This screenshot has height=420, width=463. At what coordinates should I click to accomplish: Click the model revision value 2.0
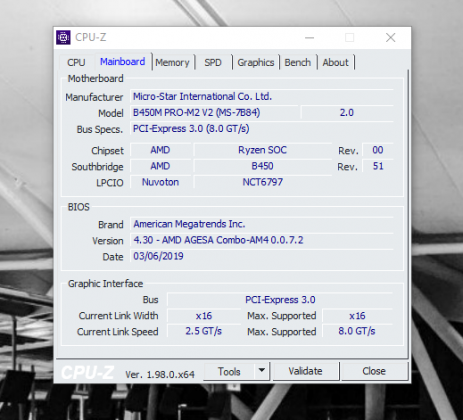tap(347, 113)
